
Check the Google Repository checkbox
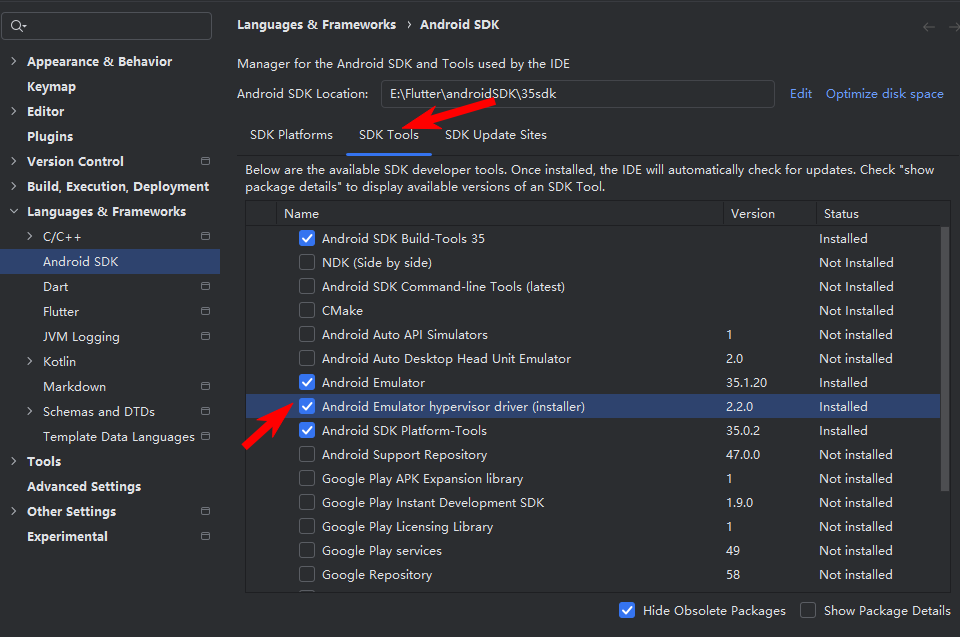tap(307, 575)
